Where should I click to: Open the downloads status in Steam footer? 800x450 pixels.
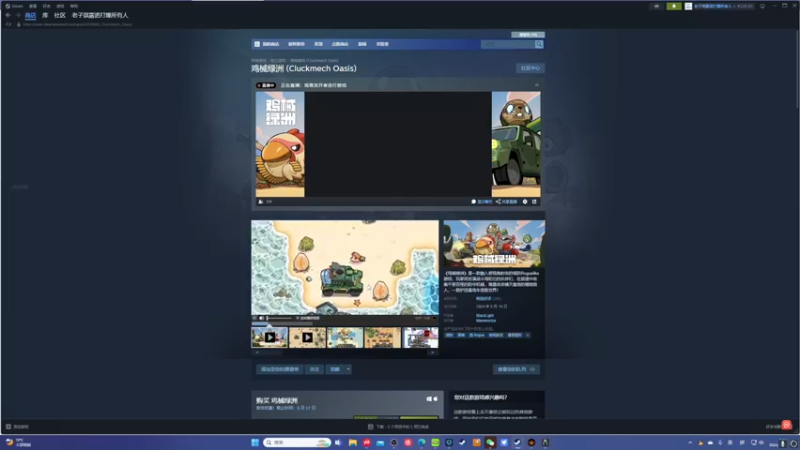(398, 427)
